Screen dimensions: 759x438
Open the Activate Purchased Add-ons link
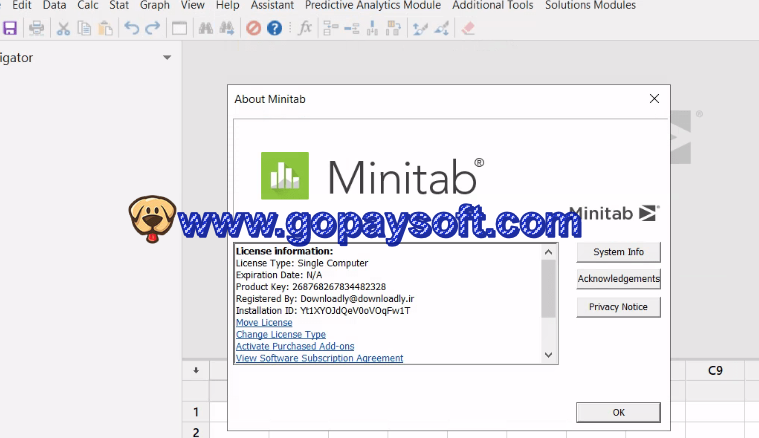pyautogui.click(x=295, y=347)
